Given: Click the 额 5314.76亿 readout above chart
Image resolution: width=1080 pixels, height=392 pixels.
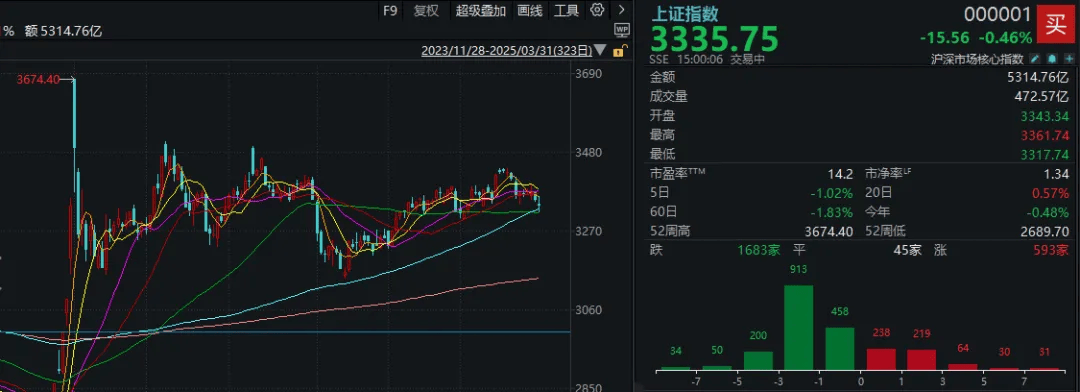Looking at the screenshot, I should pos(63,30).
